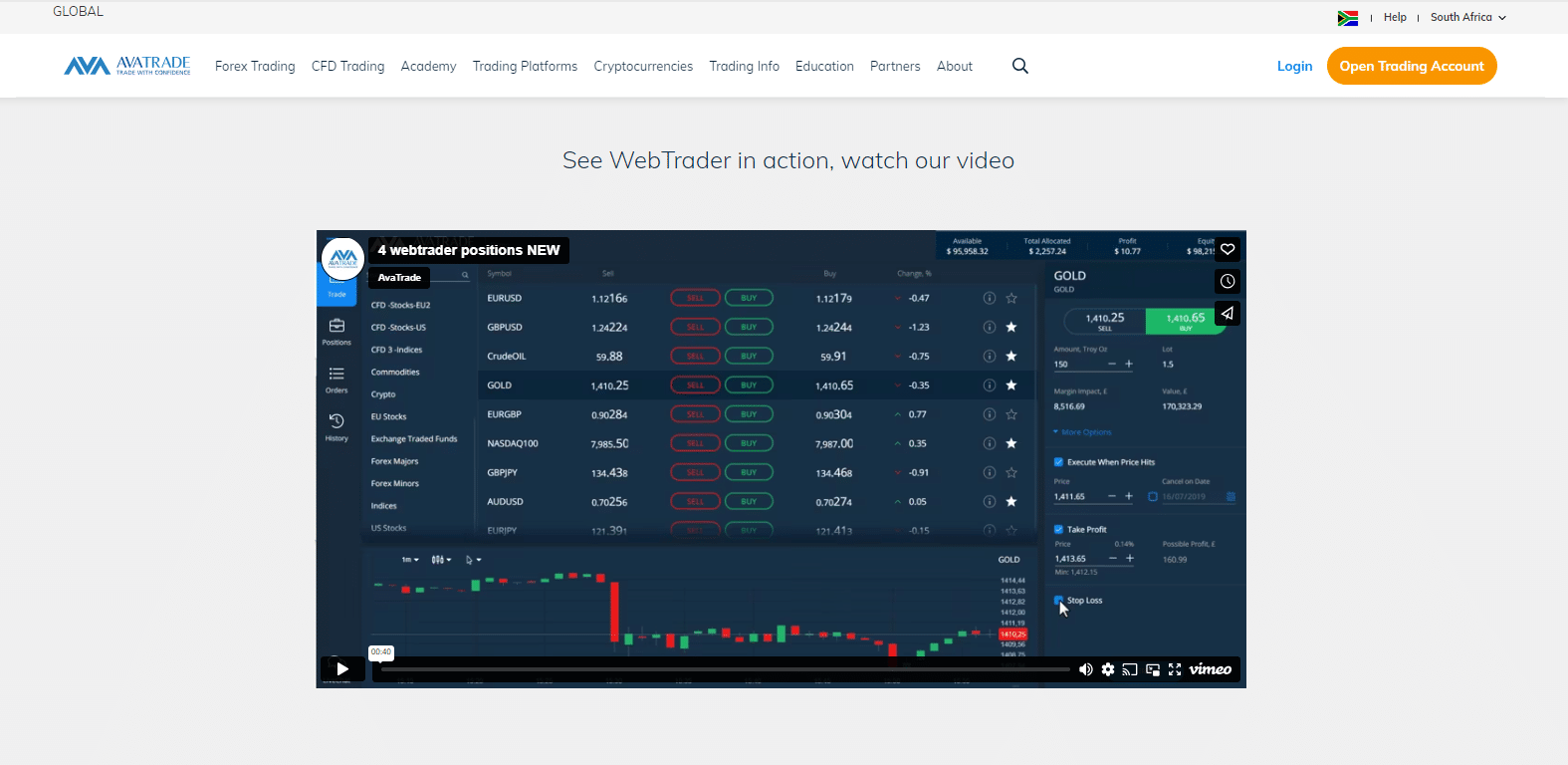Image resolution: width=1568 pixels, height=765 pixels.
Task: Cast video with Chromecast icon
Action: 1130,669
